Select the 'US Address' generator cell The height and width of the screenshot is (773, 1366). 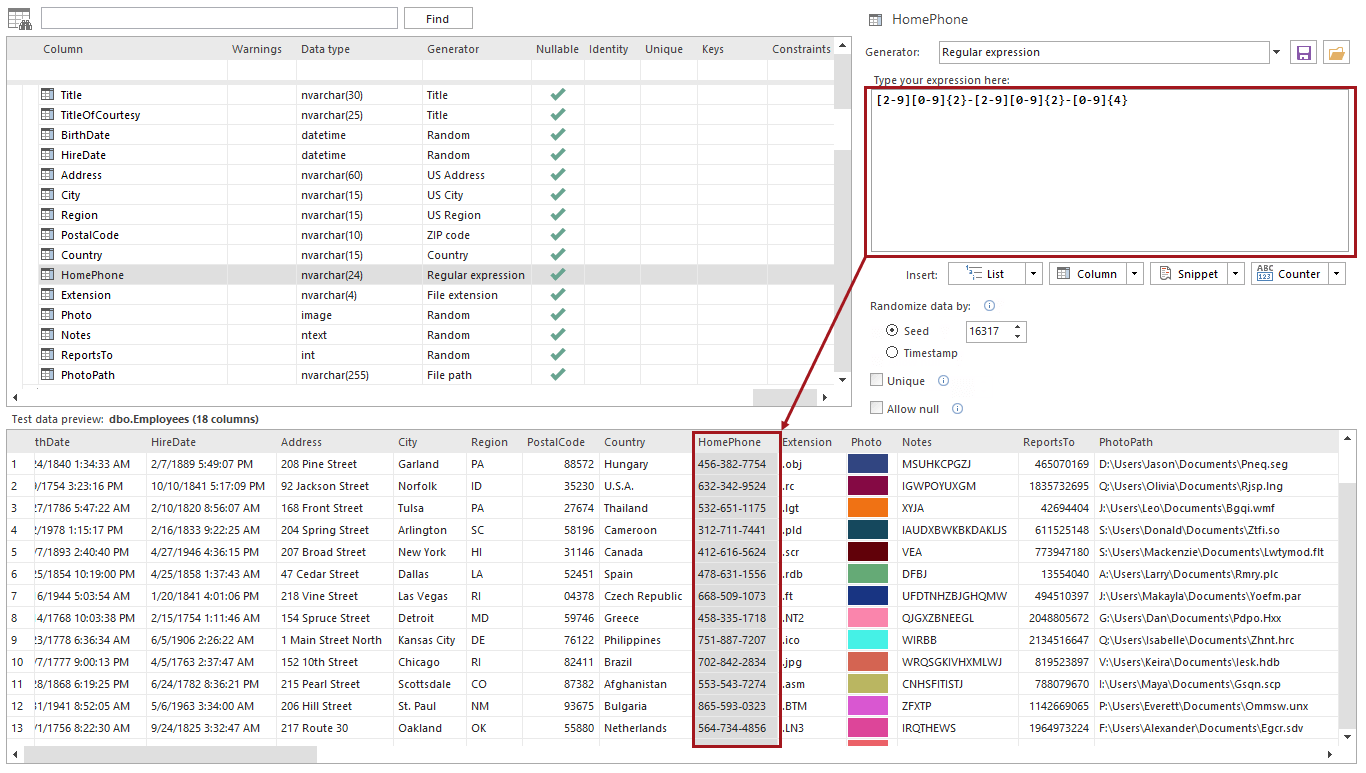tap(476, 175)
